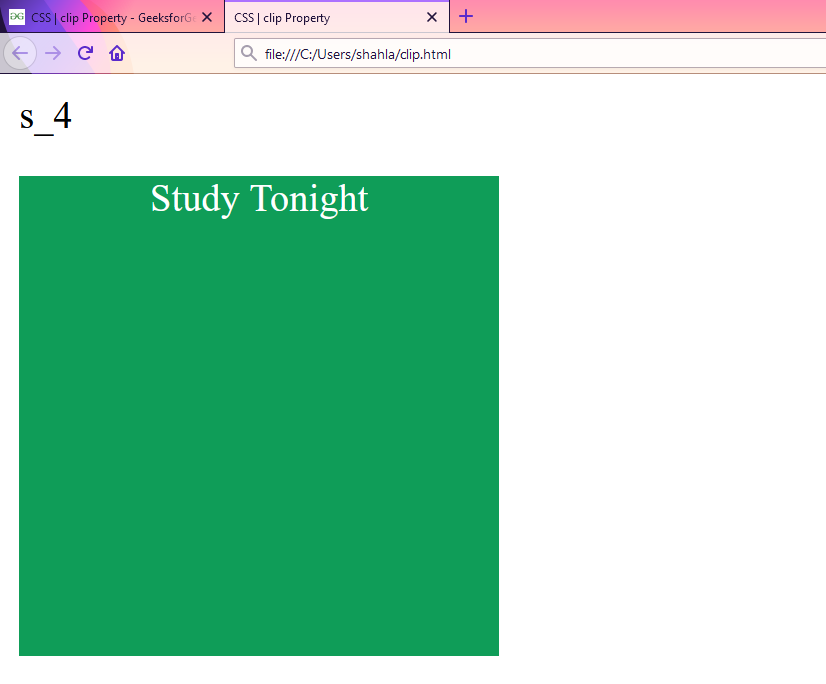Click the s_4 page heading
The width and height of the screenshot is (826, 684).
46,116
